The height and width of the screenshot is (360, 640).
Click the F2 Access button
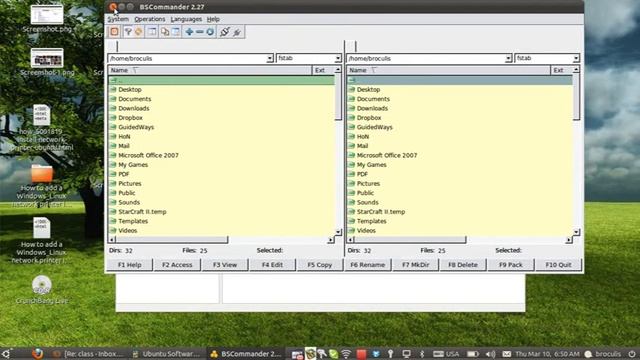(x=177, y=264)
